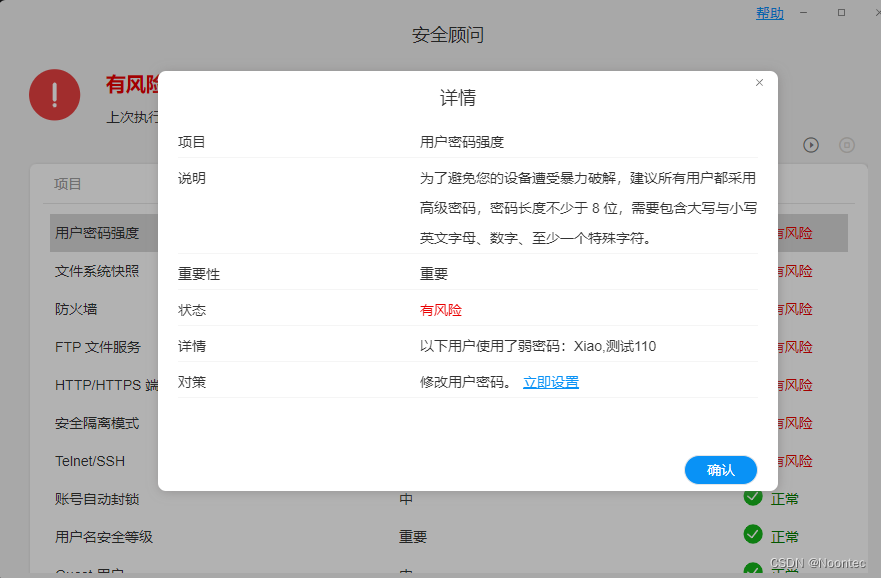Click green check icon beside 用户名安全等级
This screenshot has height=578, width=881.
point(753,535)
